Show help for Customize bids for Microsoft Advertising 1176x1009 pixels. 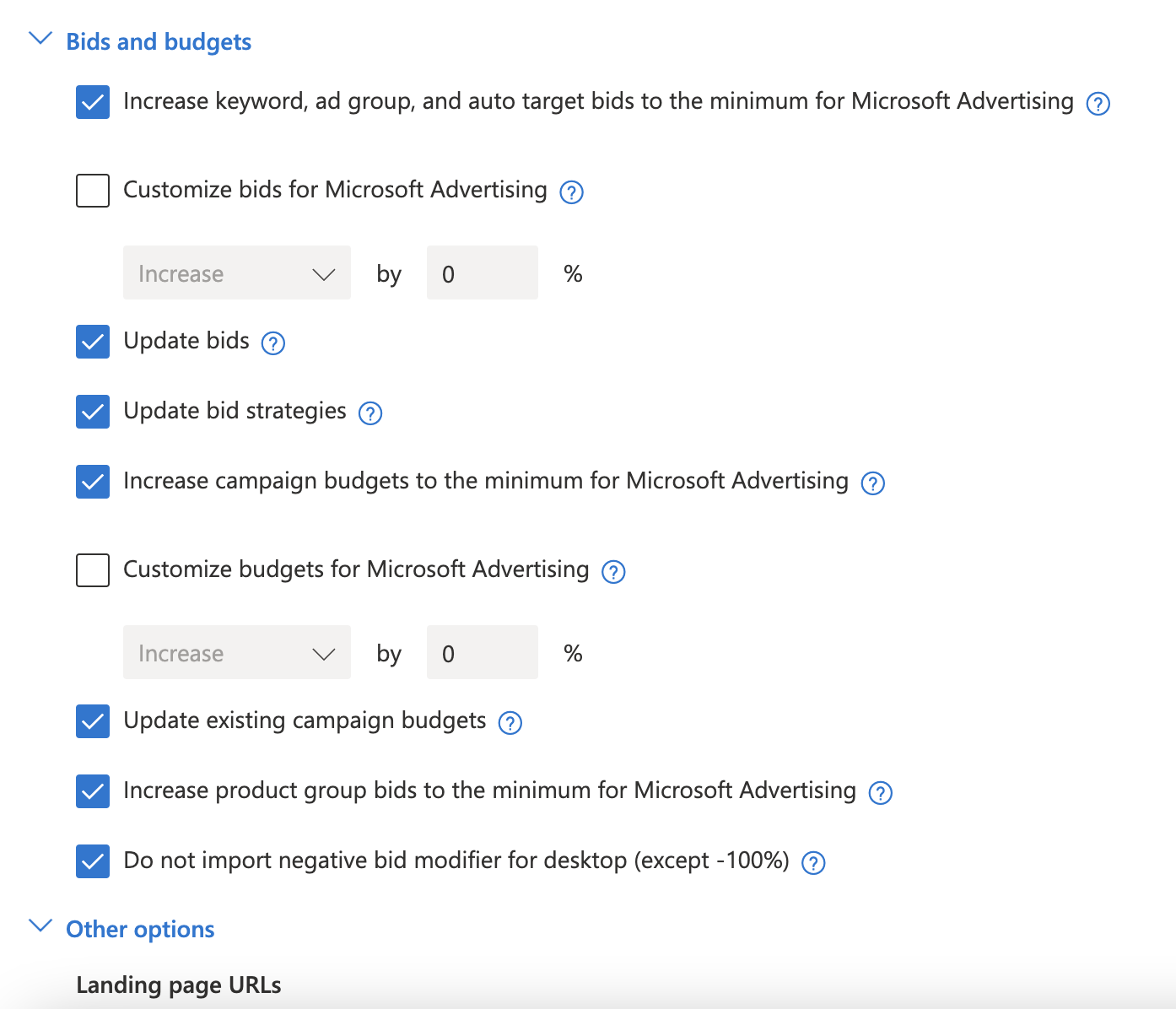(x=571, y=192)
